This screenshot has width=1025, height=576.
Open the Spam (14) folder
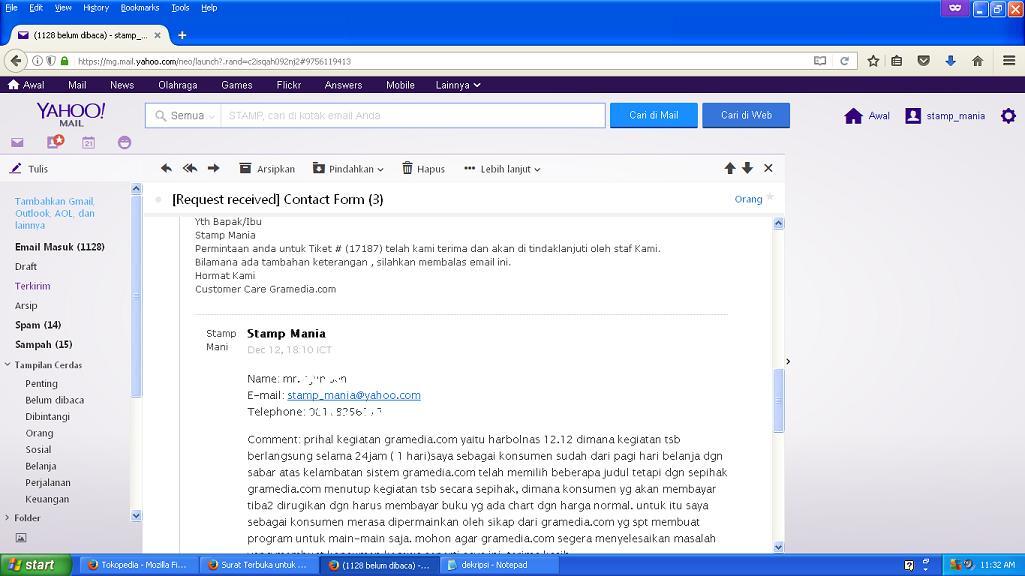click(x=38, y=325)
